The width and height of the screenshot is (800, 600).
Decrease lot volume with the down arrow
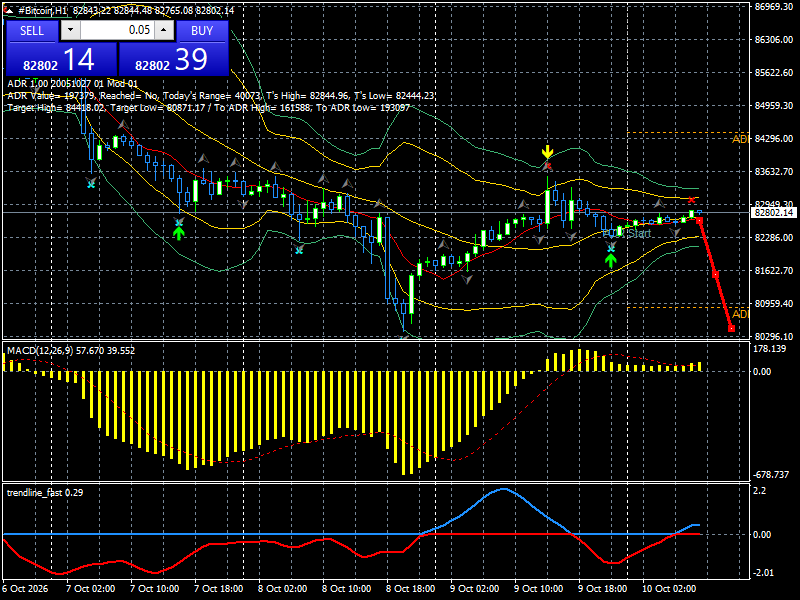coord(70,31)
